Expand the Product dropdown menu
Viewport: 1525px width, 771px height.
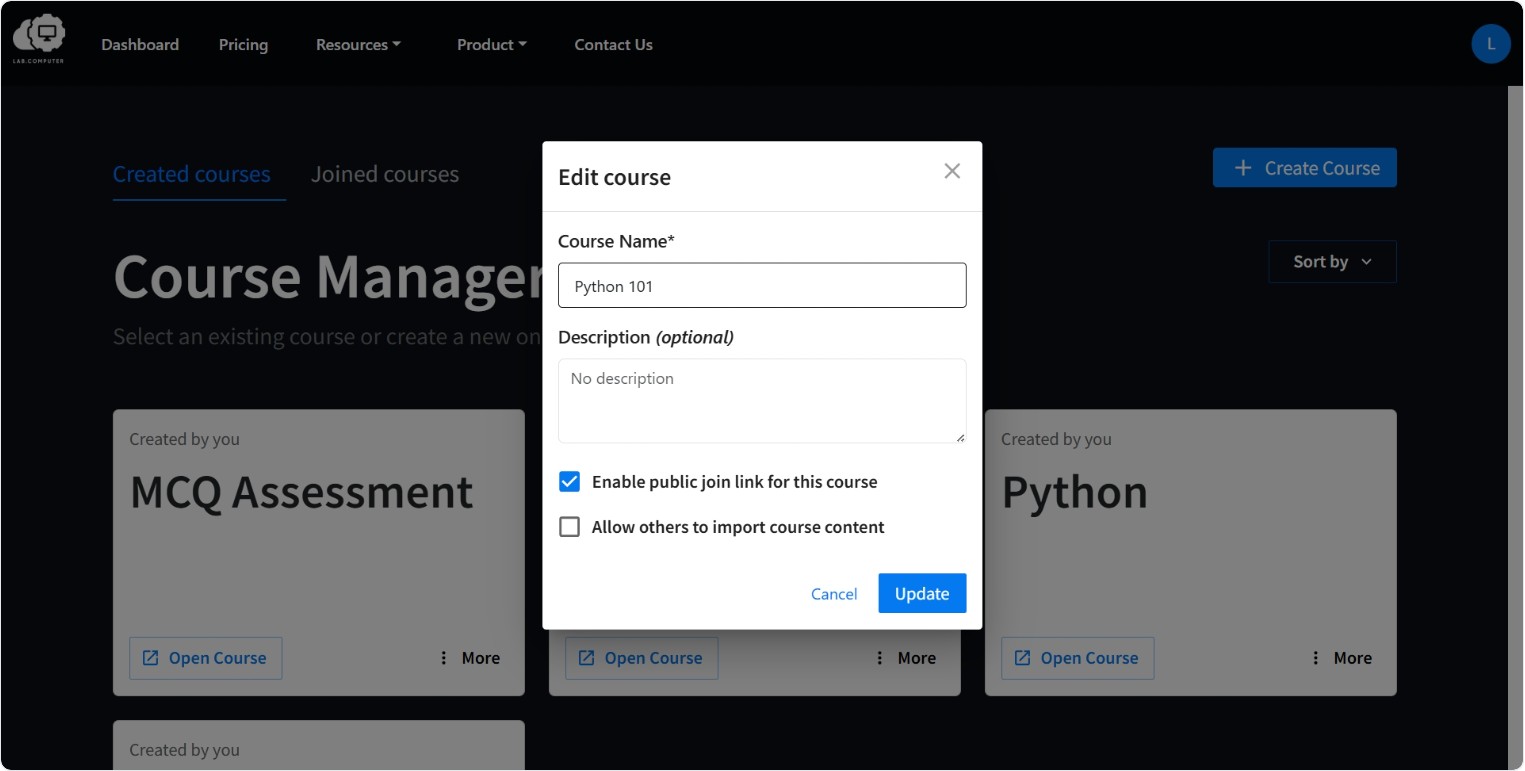(x=491, y=45)
